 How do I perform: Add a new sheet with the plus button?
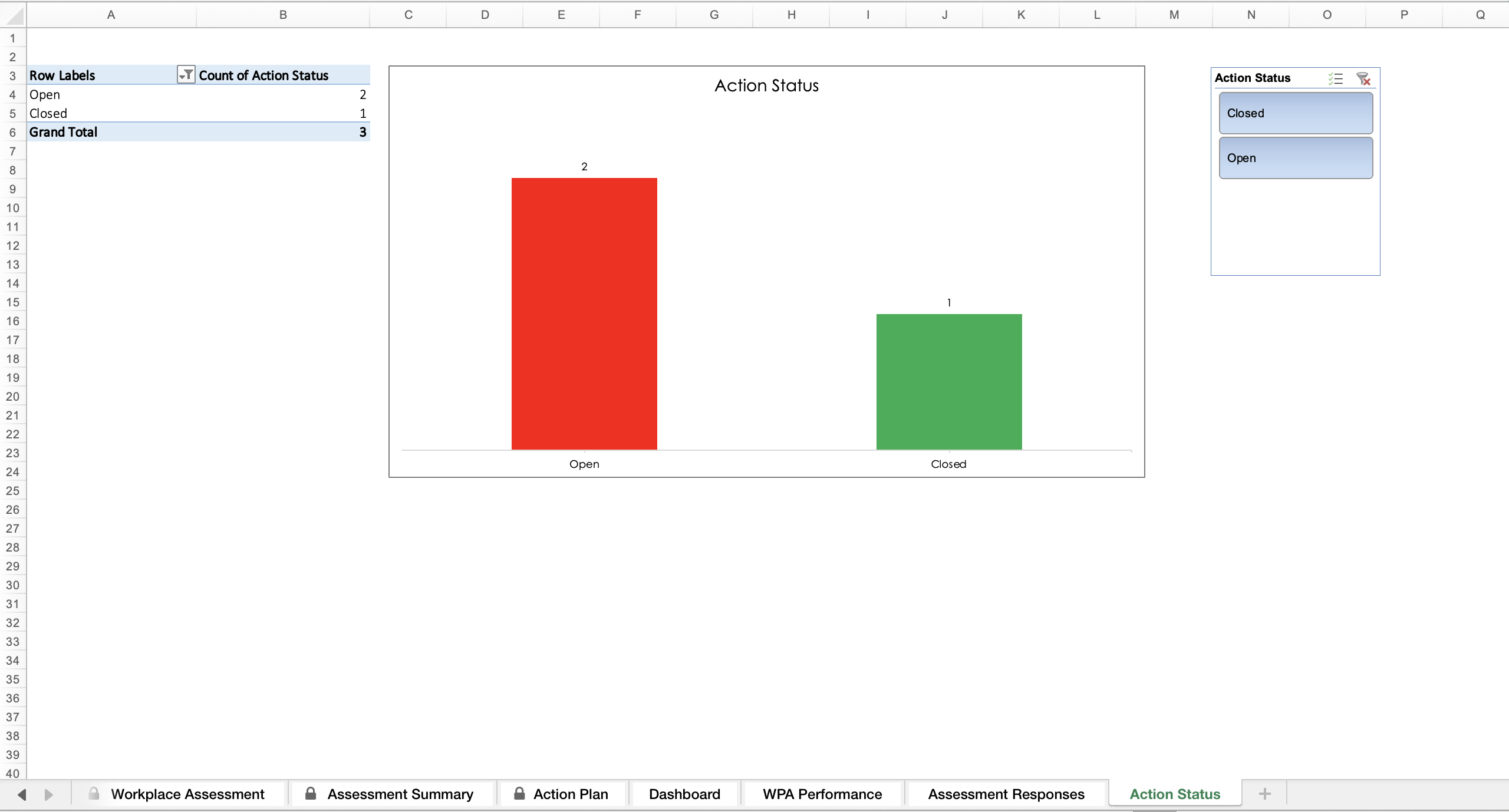(1264, 794)
